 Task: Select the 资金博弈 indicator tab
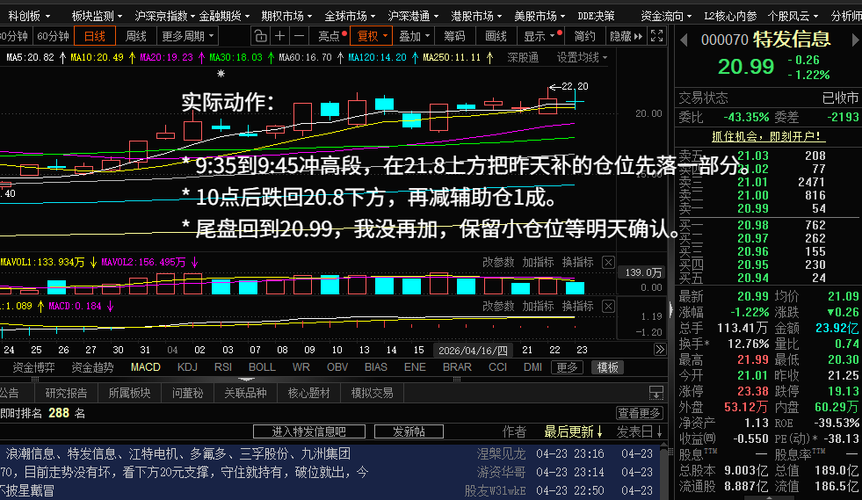point(34,367)
